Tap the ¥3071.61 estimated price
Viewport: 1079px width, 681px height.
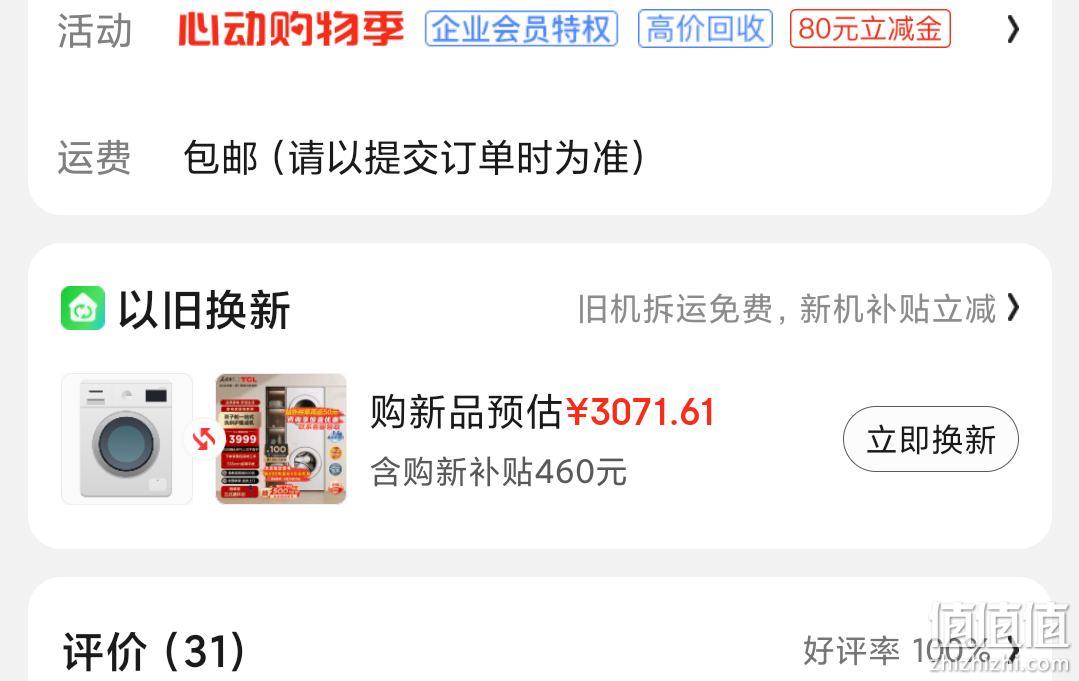tap(641, 412)
